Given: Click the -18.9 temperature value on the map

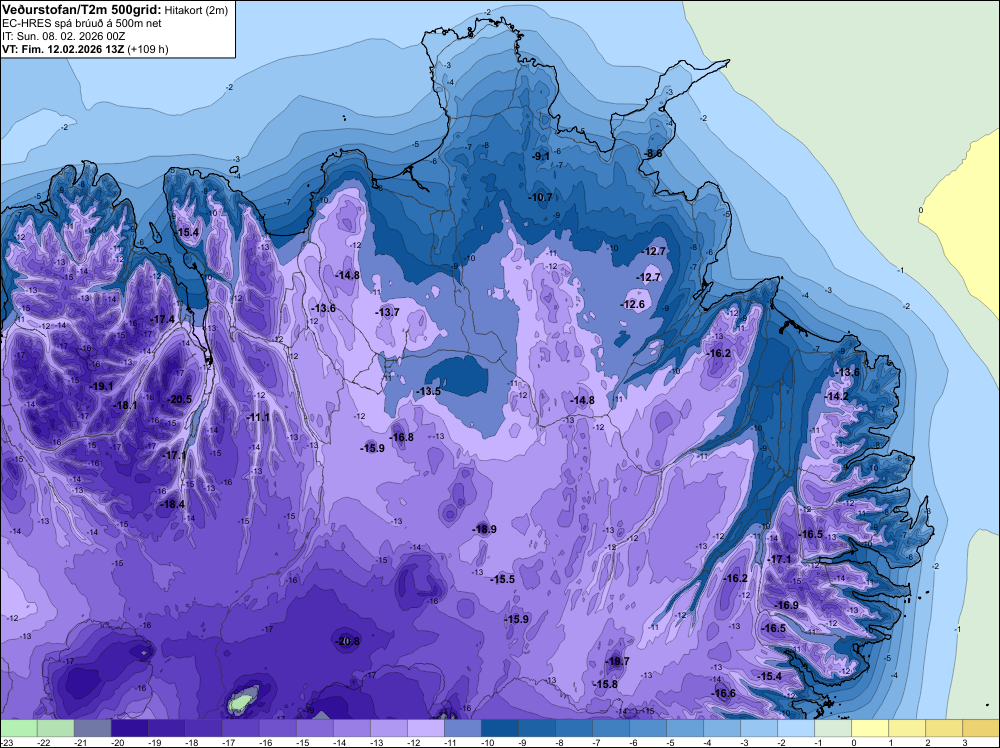Looking at the screenshot, I should [x=484, y=529].
